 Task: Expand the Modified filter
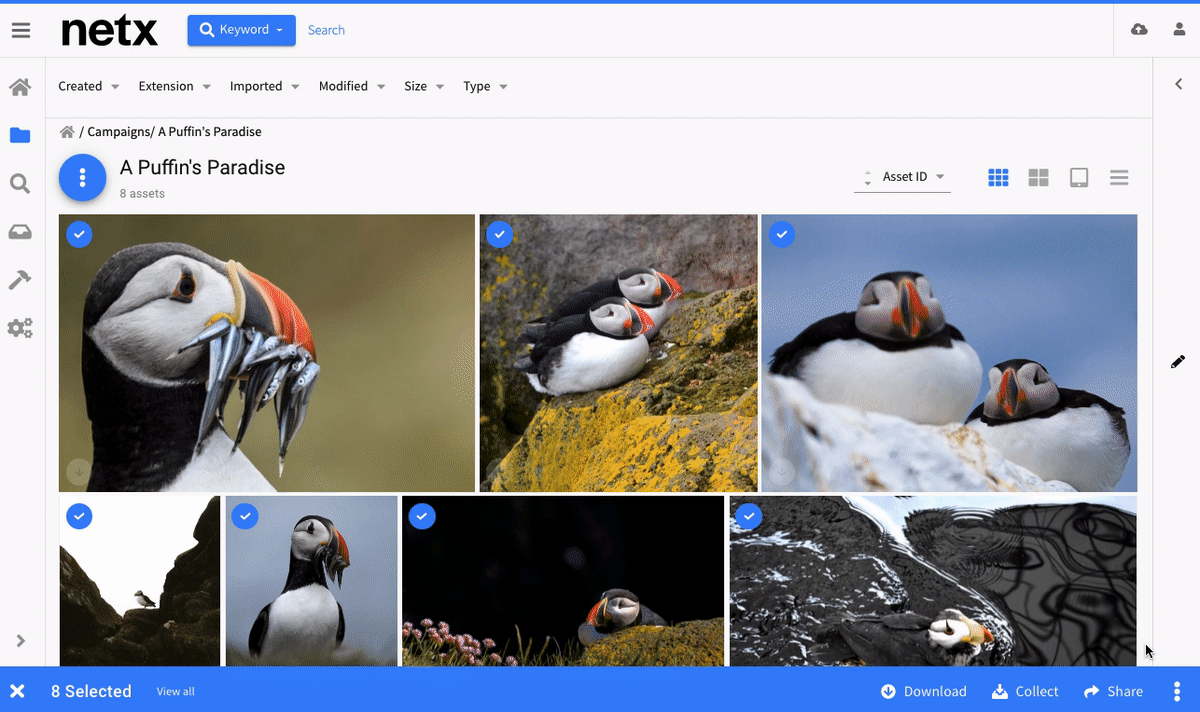[352, 86]
